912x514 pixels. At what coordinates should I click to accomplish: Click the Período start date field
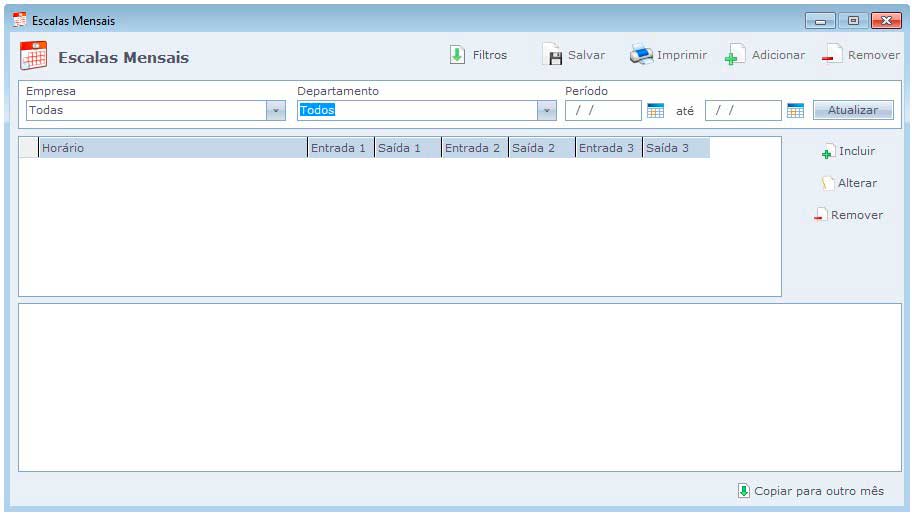[603, 111]
